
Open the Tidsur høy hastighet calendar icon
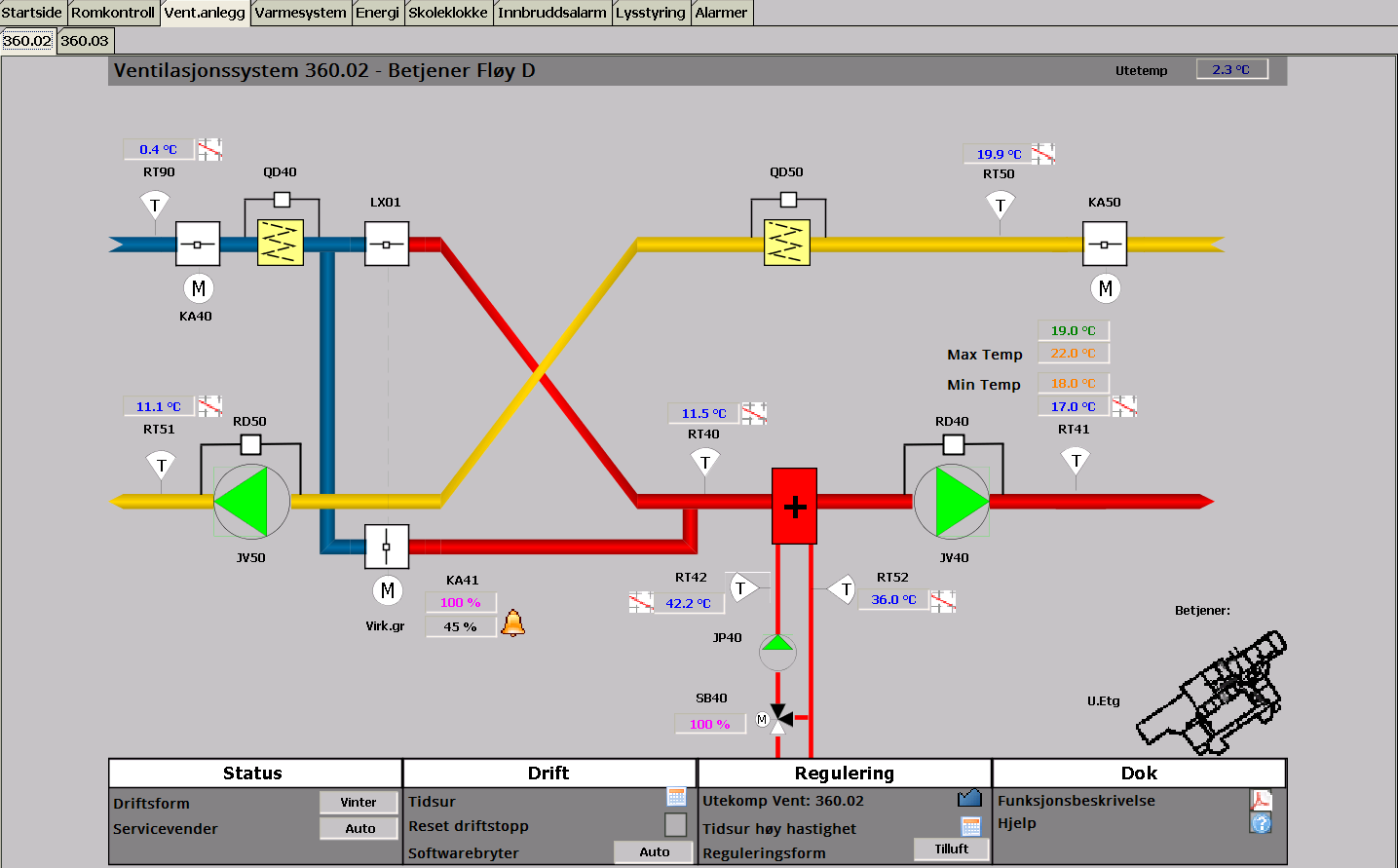971,826
